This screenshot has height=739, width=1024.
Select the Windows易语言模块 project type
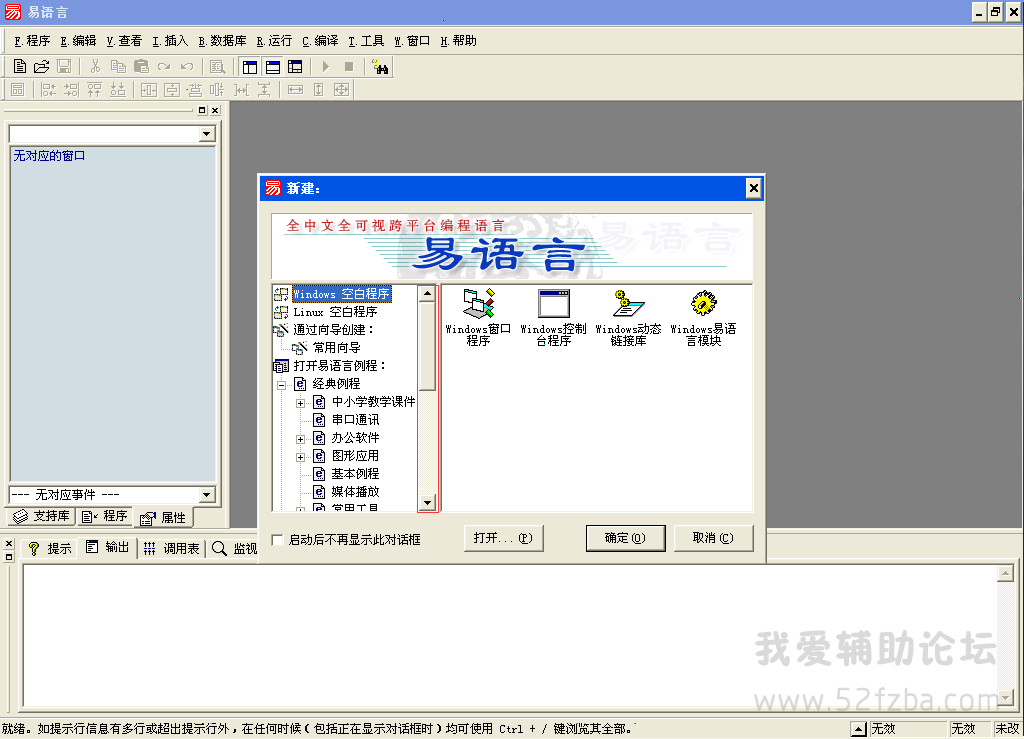(x=703, y=317)
